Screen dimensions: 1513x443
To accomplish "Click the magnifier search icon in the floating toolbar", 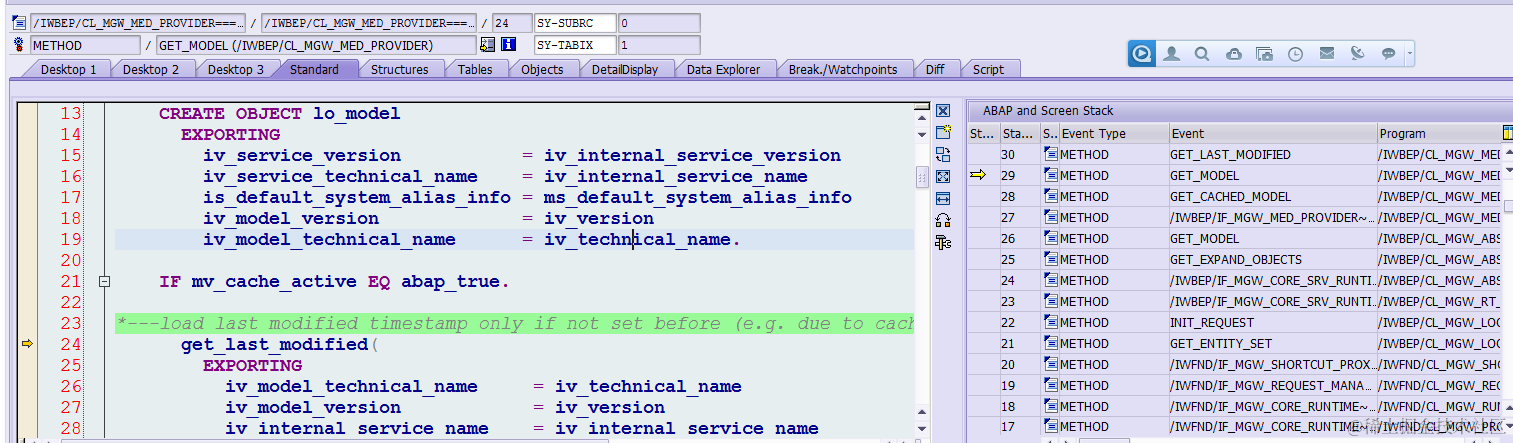I will 1202,54.
